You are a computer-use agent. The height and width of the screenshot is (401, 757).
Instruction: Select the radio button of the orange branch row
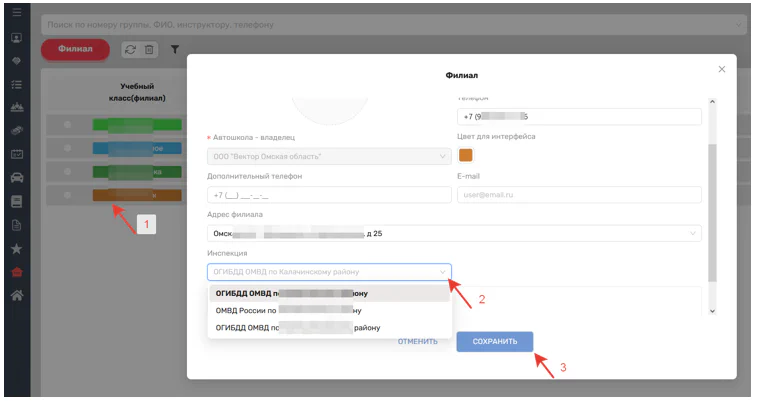[x=67, y=194]
